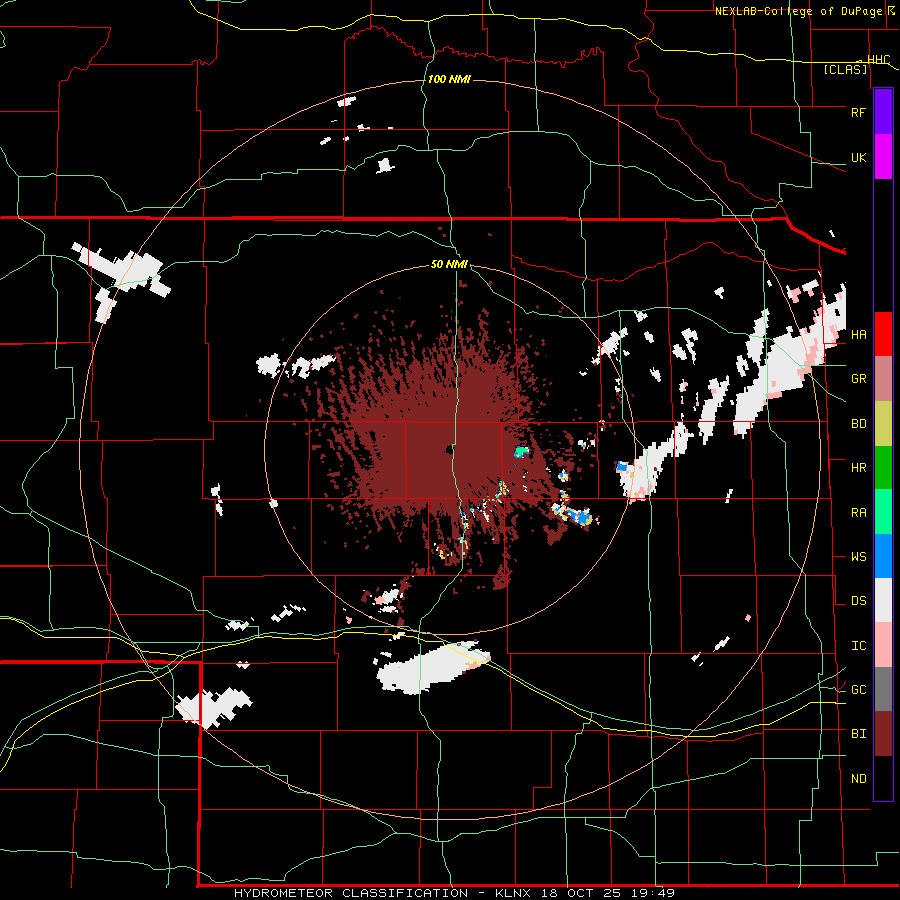Click the red HA legend color swatch
Viewport: 900px width, 900px height.
pyautogui.click(x=883, y=334)
